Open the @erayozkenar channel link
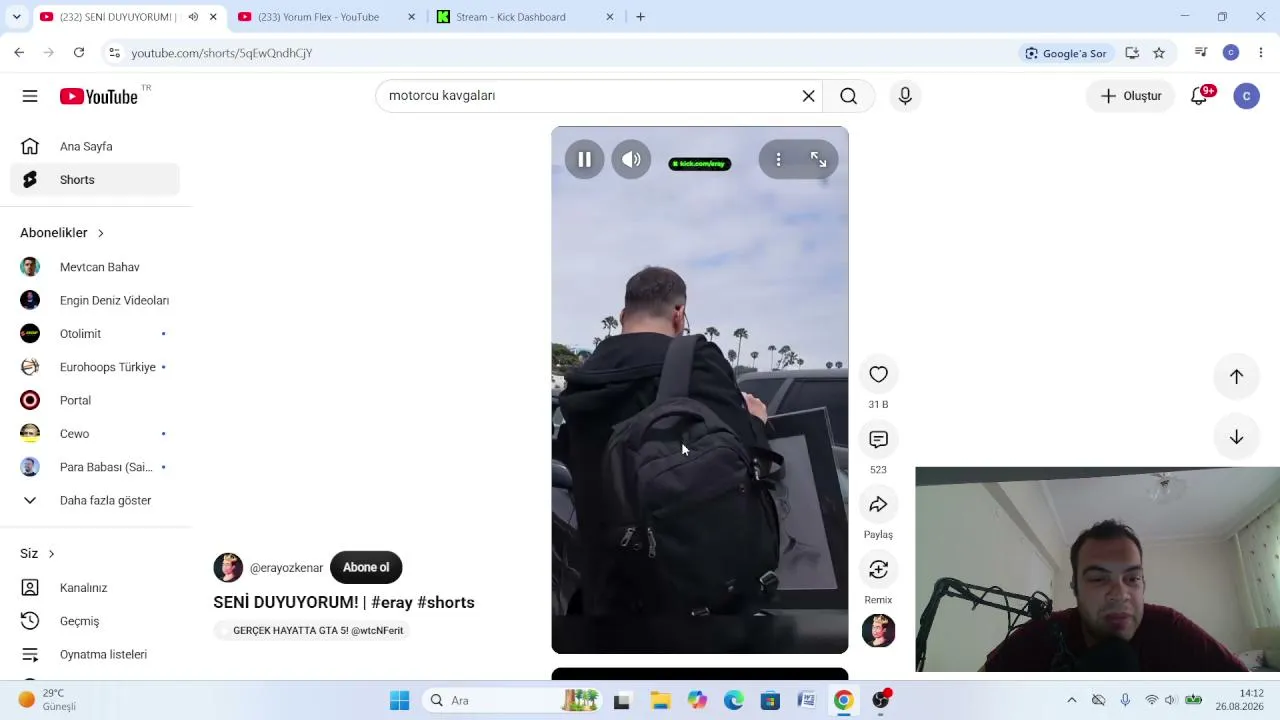The image size is (1280, 720). pos(286,568)
